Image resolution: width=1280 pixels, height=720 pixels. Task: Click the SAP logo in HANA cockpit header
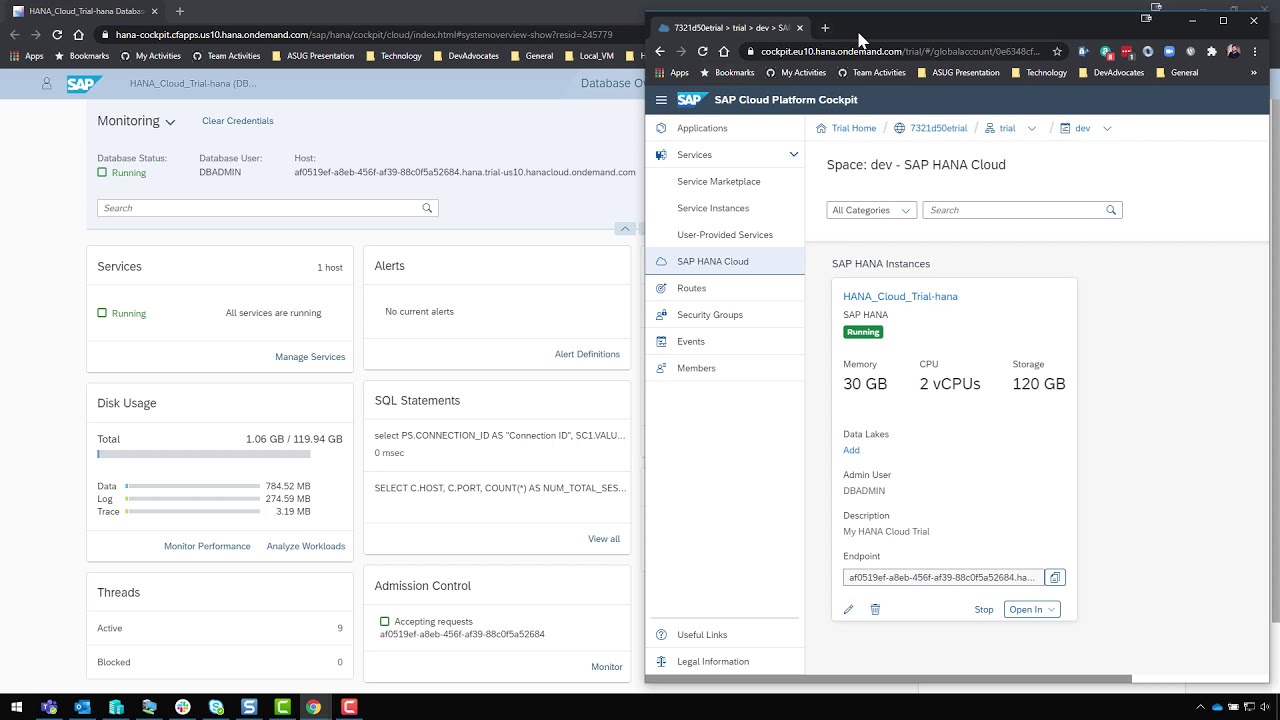(84, 84)
